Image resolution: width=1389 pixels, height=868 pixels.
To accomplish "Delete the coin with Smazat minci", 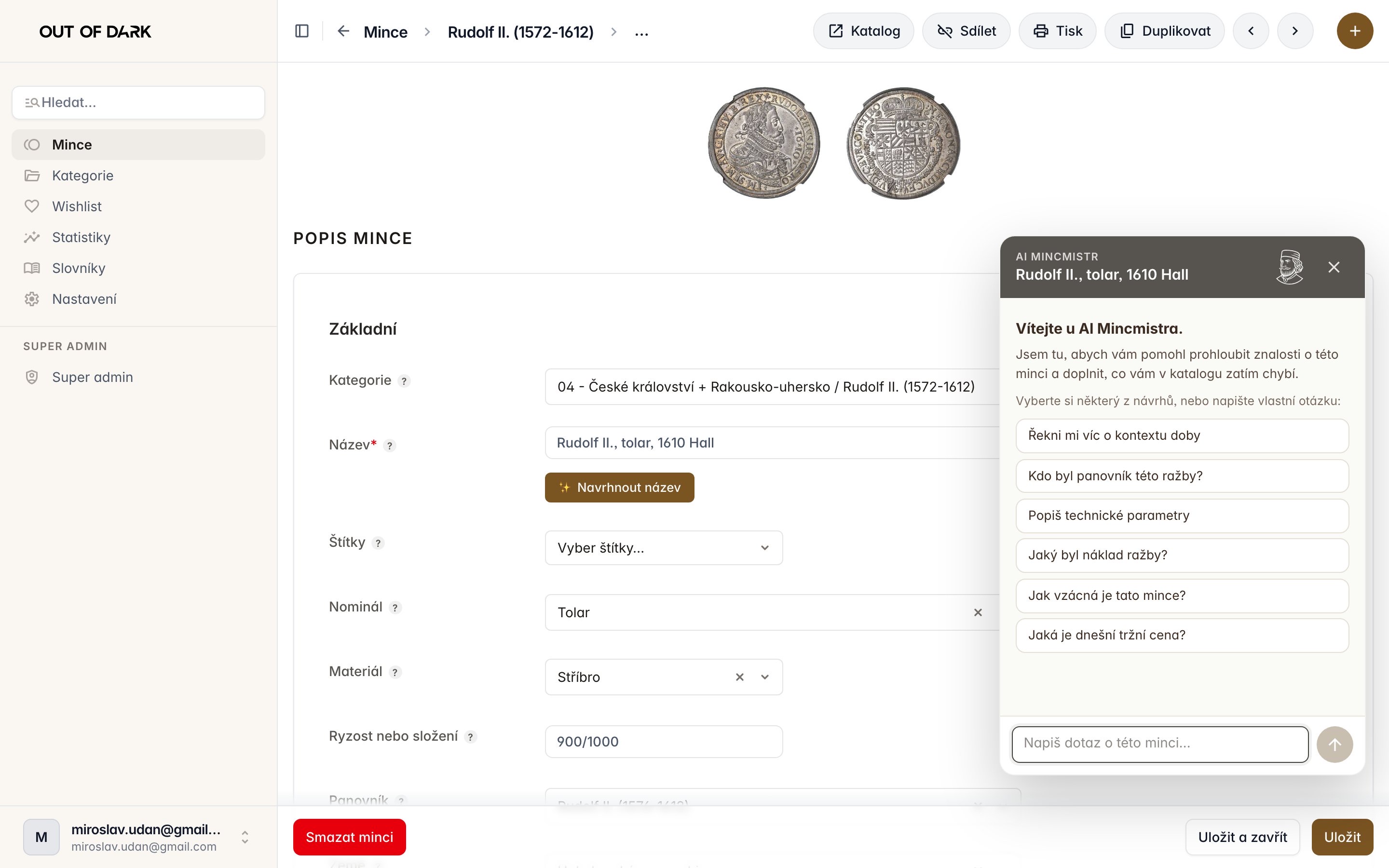I will (350, 837).
